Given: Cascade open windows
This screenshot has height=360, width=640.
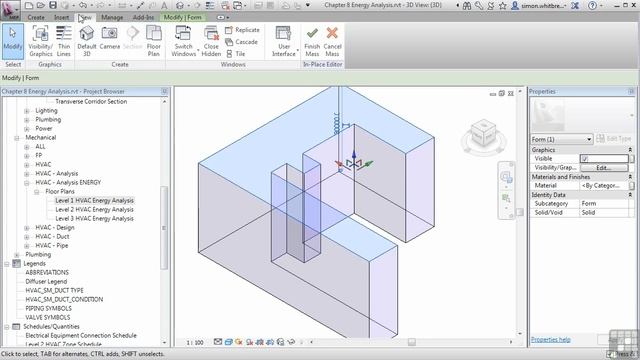Looking at the screenshot, I should pyautogui.click(x=241, y=42).
